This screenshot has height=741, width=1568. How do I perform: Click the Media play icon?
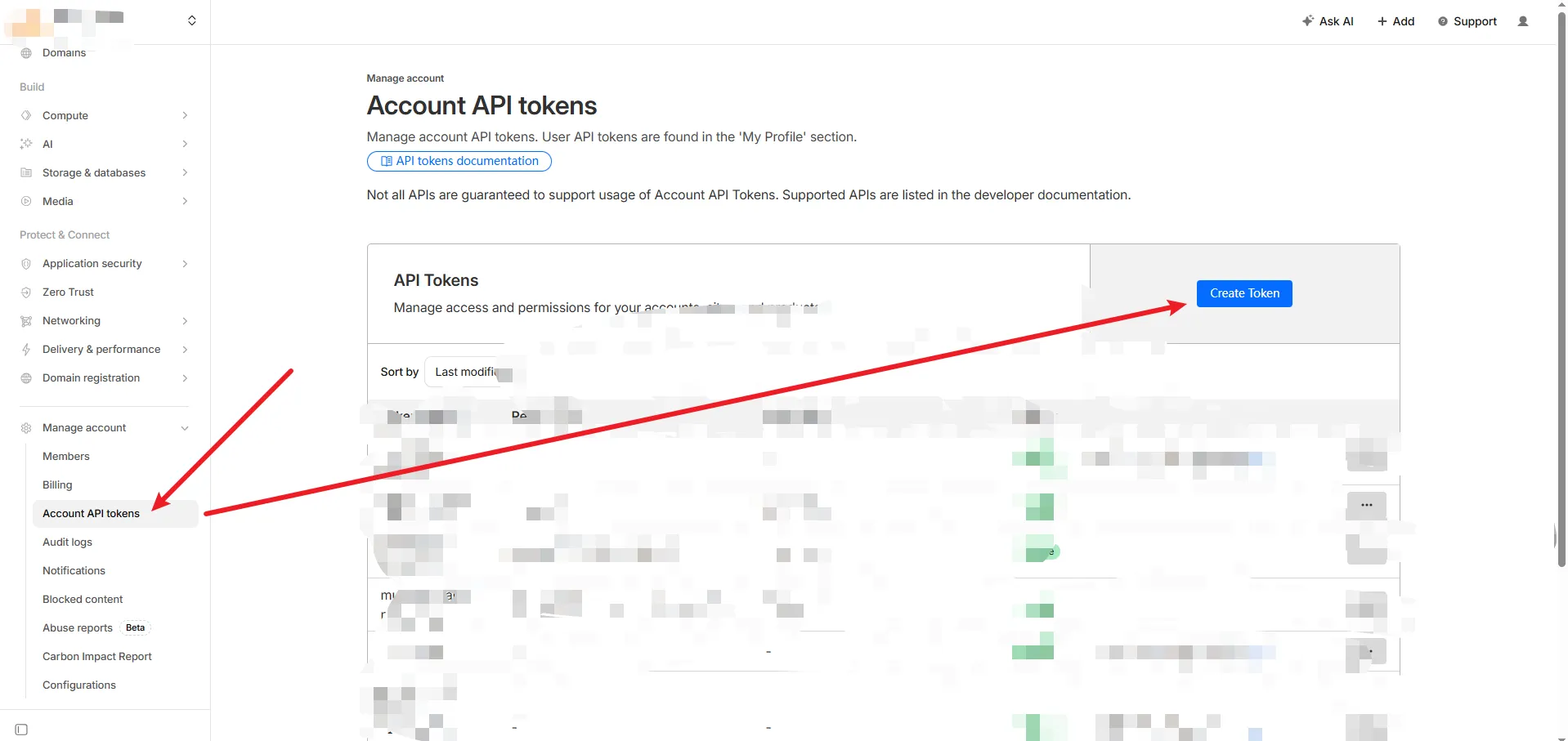pyautogui.click(x=26, y=202)
